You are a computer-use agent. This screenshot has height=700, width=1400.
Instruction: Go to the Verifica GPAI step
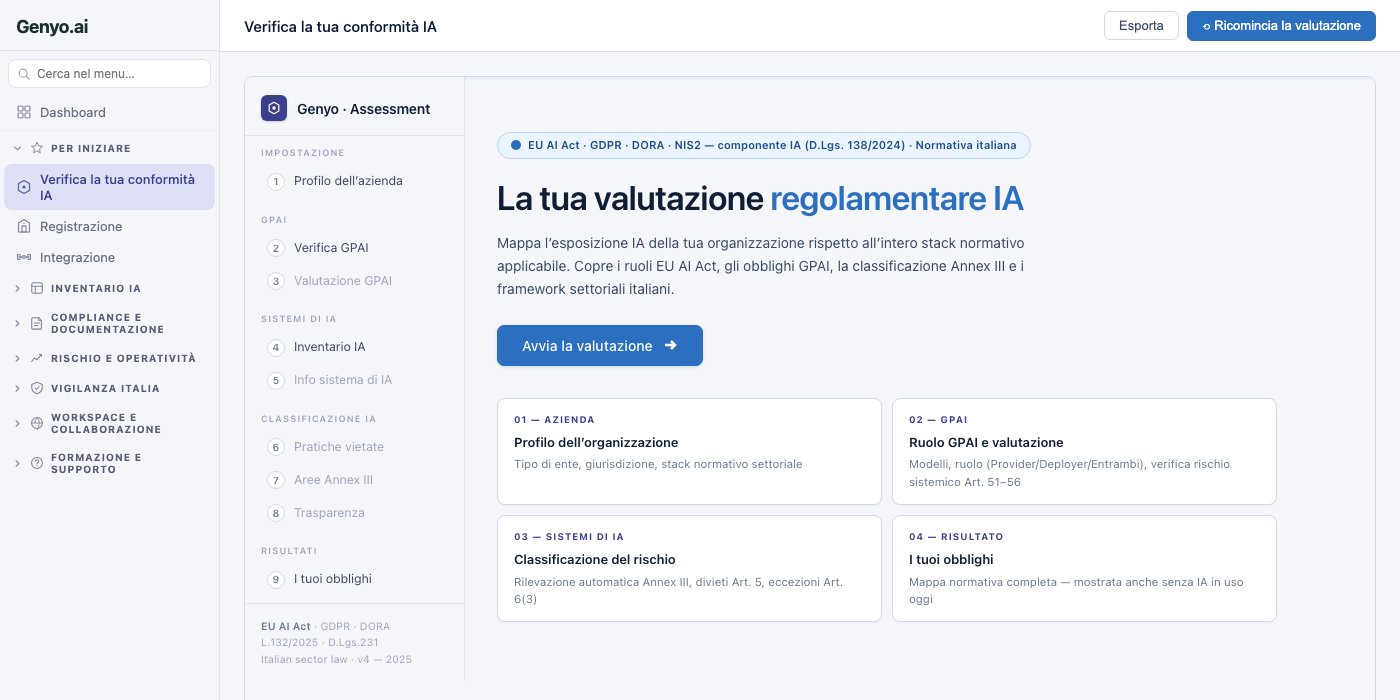(354, 248)
